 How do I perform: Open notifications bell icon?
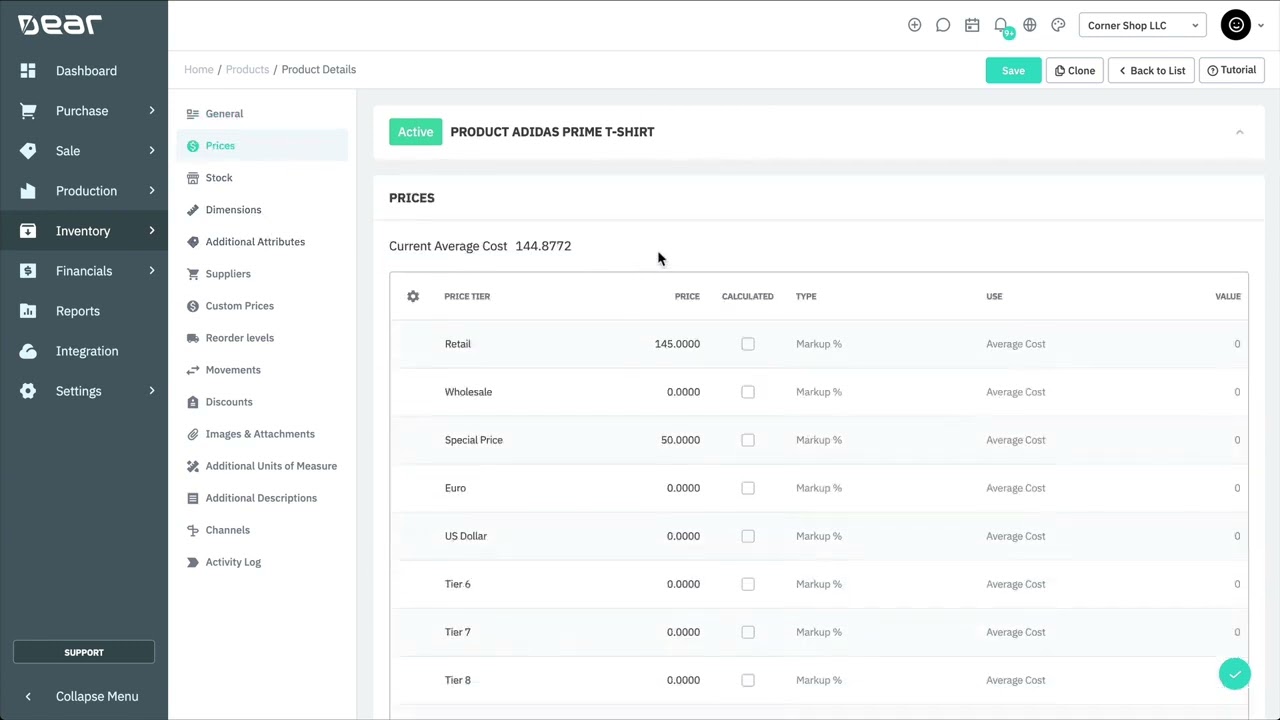pyautogui.click(x=1001, y=25)
